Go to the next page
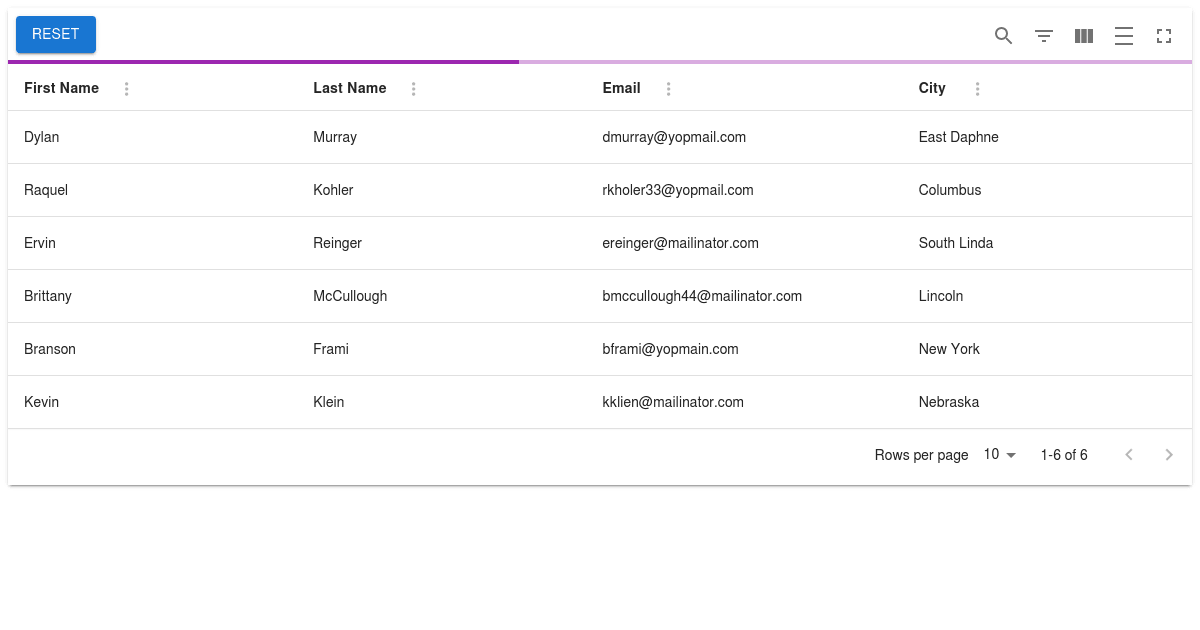Image resolution: width=1200 pixels, height=630 pixels. (1168, 455)
